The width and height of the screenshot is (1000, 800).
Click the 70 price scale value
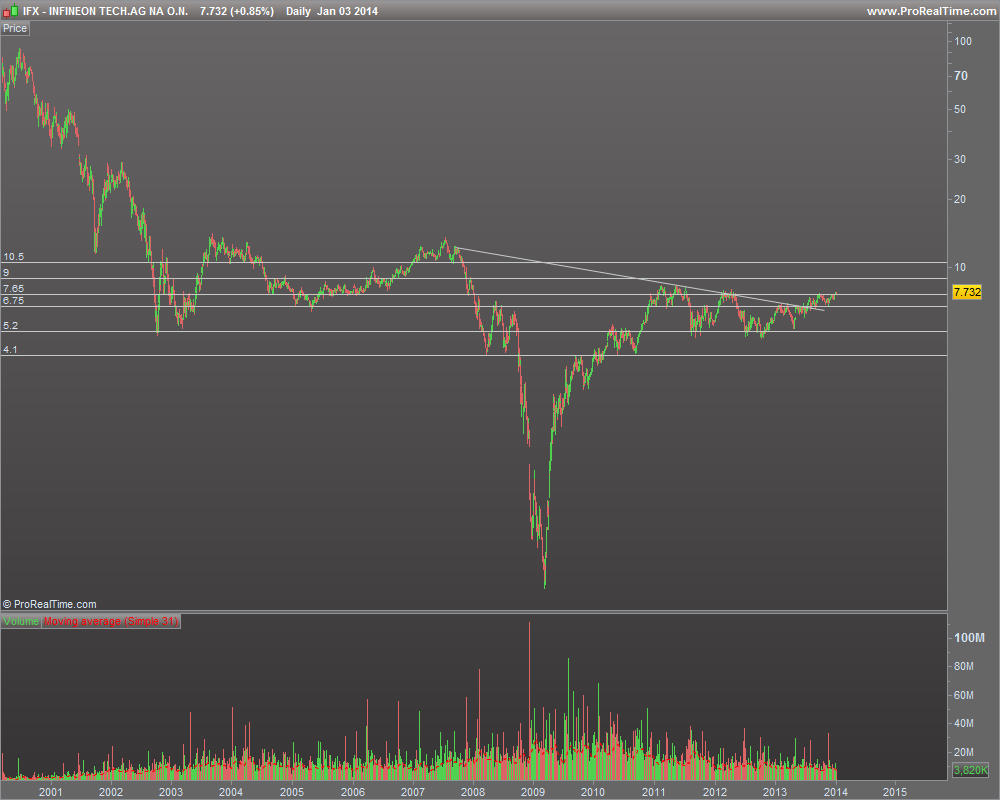[x=961, y=75]
